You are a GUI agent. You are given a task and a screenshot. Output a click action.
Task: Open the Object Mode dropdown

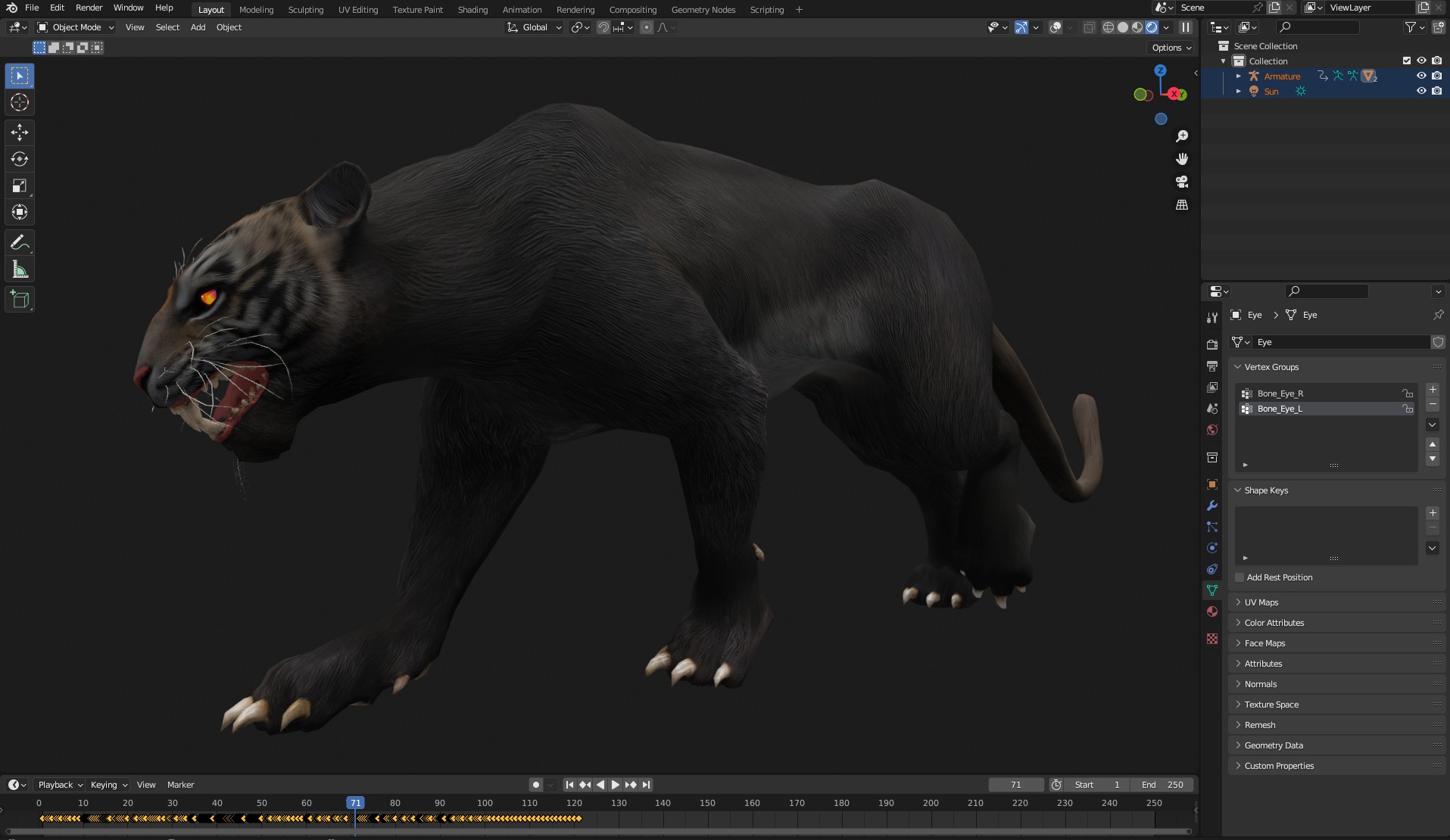point(76,27)
